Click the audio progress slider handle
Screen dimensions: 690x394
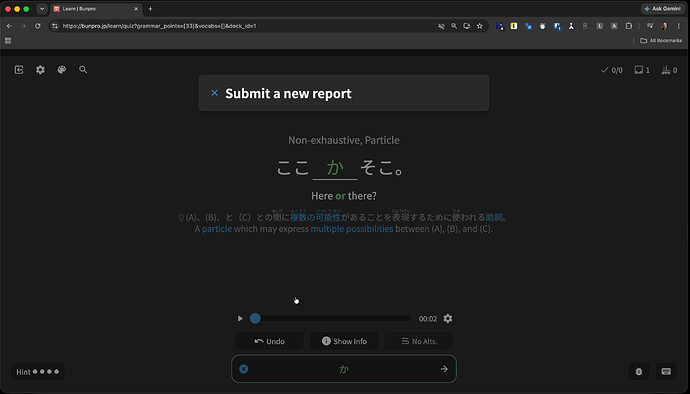click(255, 318)
